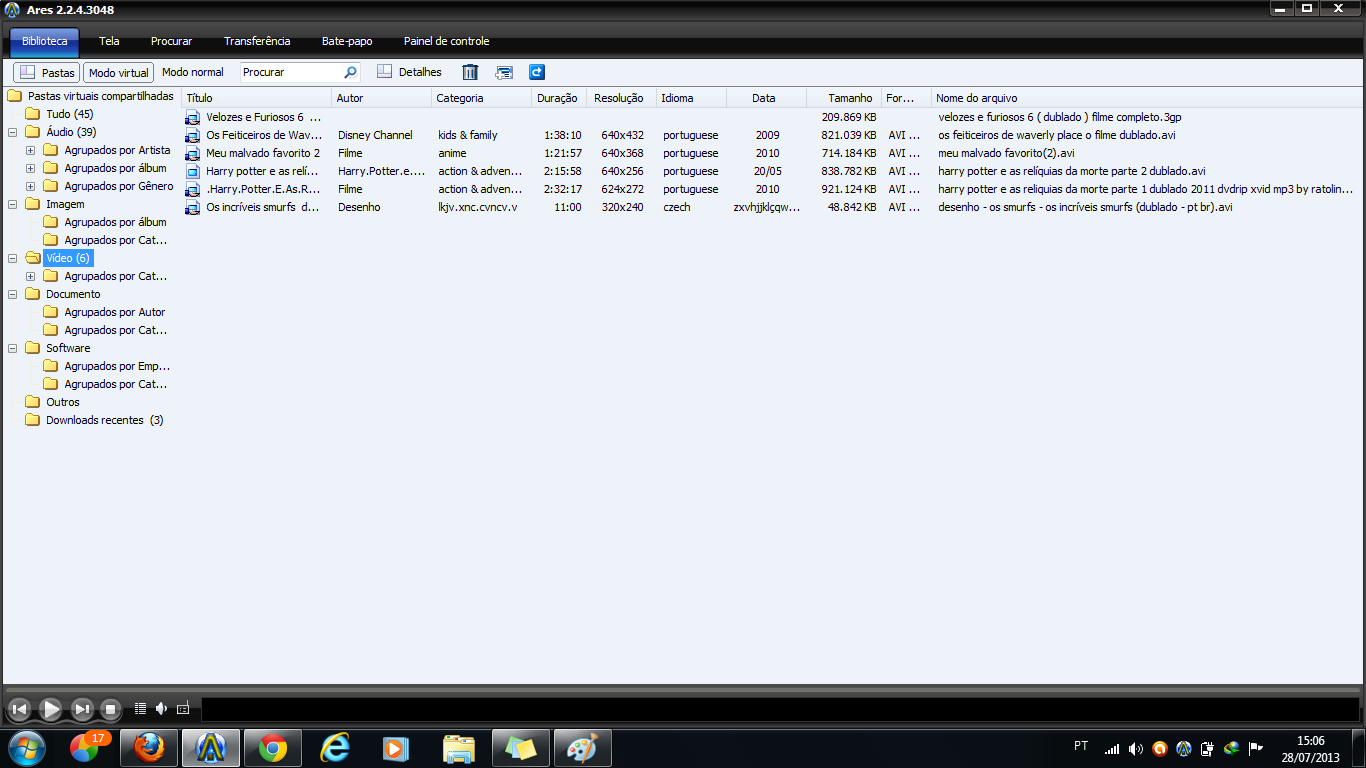Collapse the Áudio (39) tree node
This screenshot has height=768, width=1366.
[x=12, y=132]
